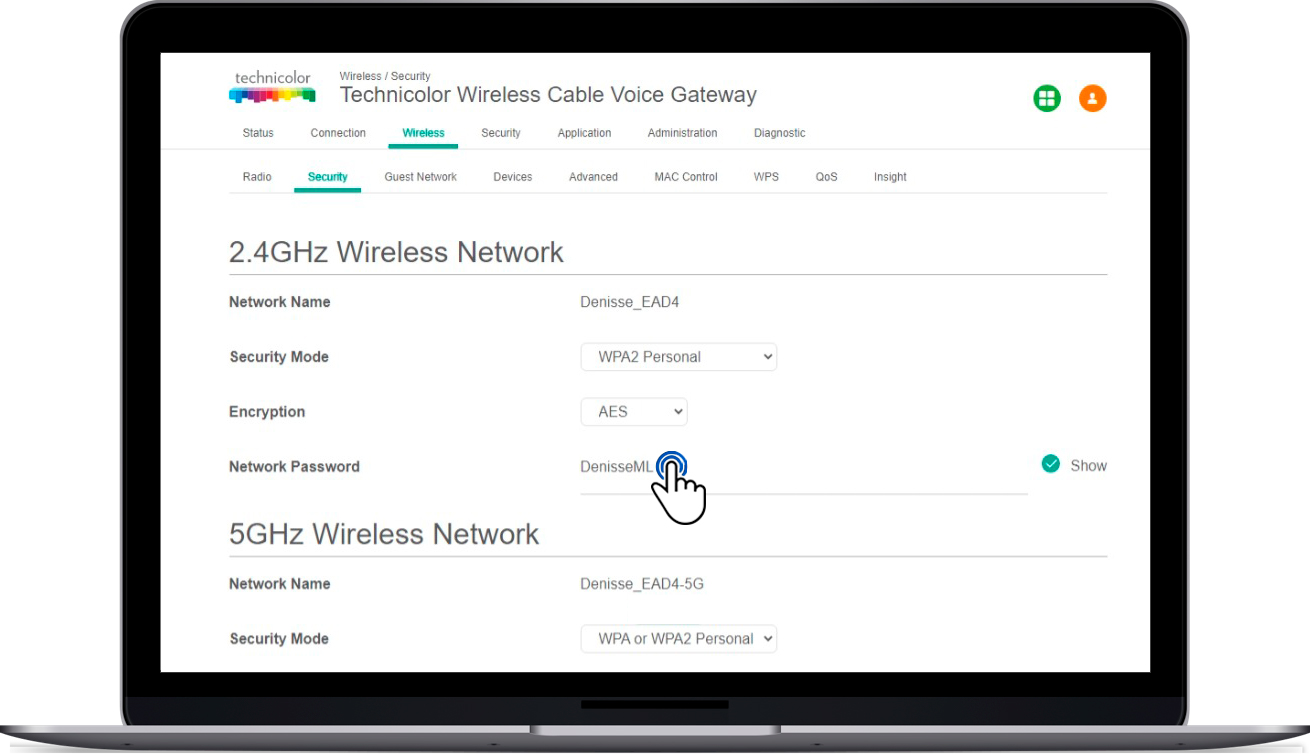The width and height of the screenshot is (1310, 754).
Task: Click the 2.4GHz Wireless Network heading
Action: coord(396,252)
